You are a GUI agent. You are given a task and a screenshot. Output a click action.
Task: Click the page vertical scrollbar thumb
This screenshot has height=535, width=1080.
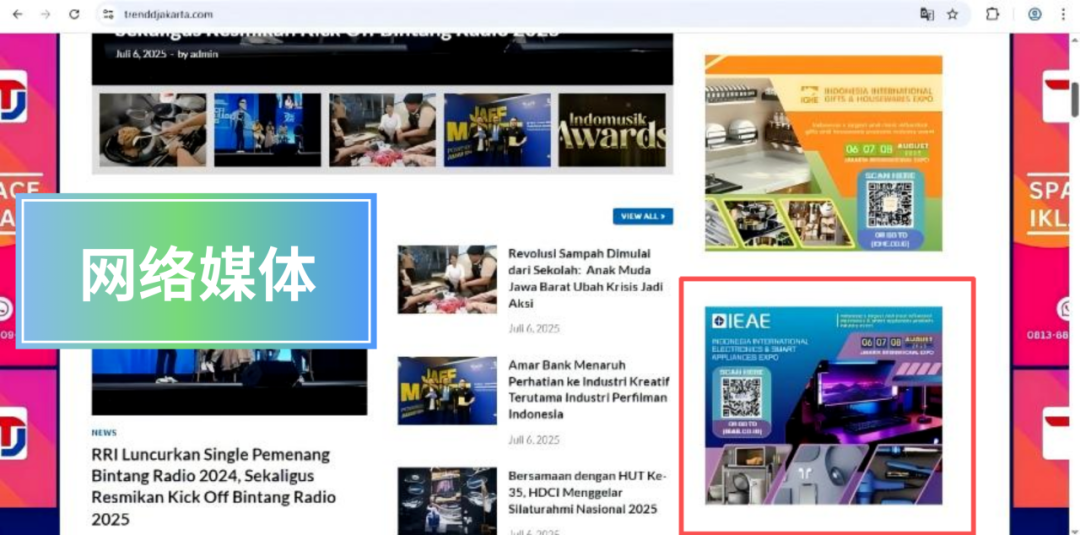pos(1074,99)
